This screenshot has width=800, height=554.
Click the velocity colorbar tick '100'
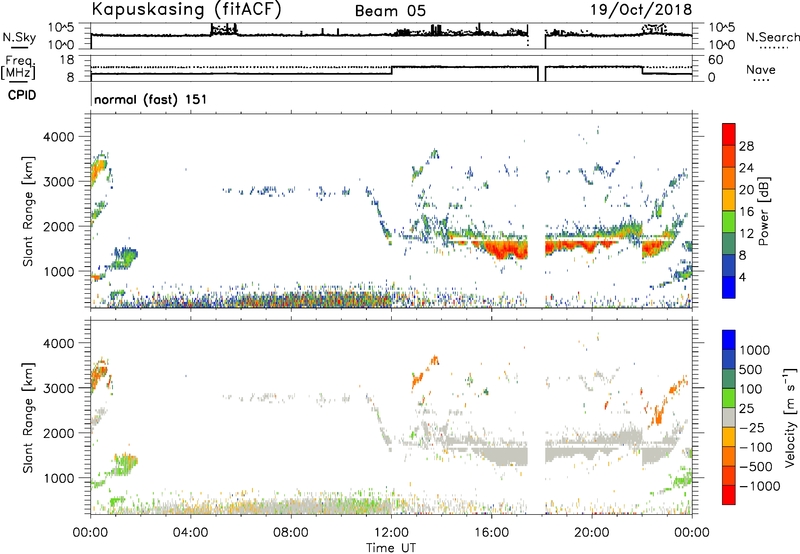pyautogui.click(x=750, y=389)
